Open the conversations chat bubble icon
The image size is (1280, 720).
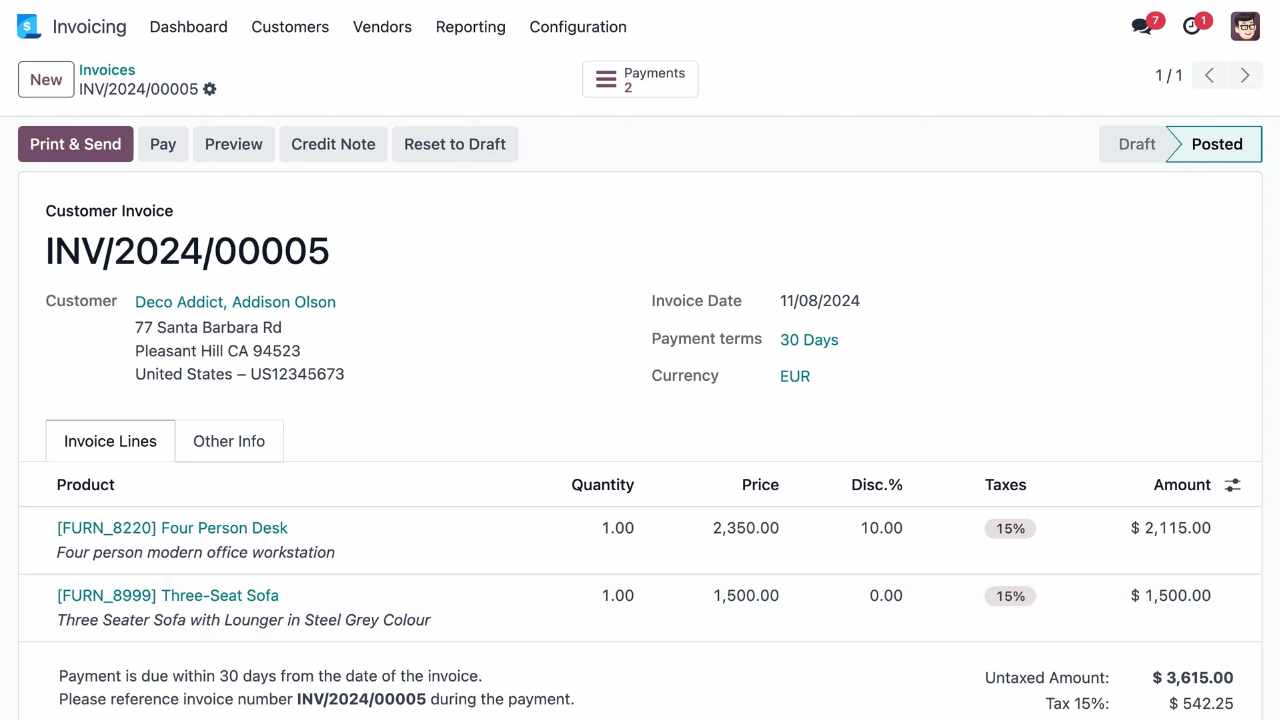tap(1142, 27)
